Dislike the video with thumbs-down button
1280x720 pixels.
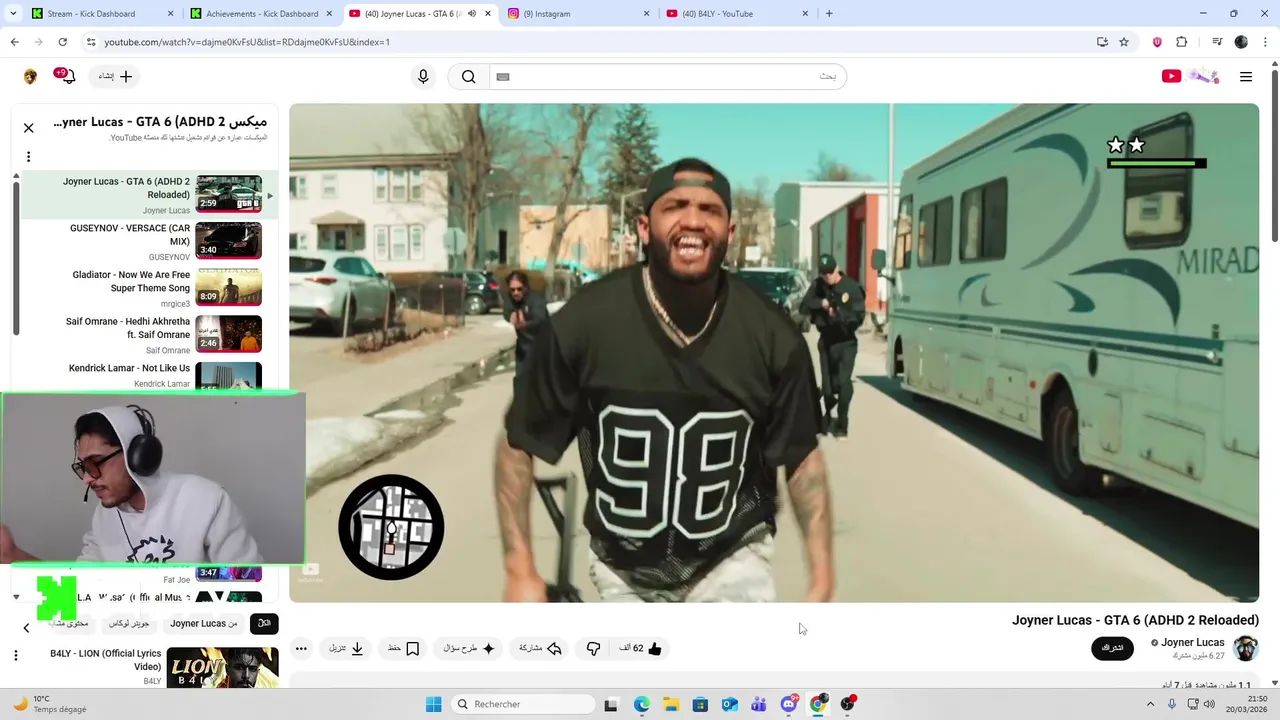pyautogui.click(x=593, y=648)
